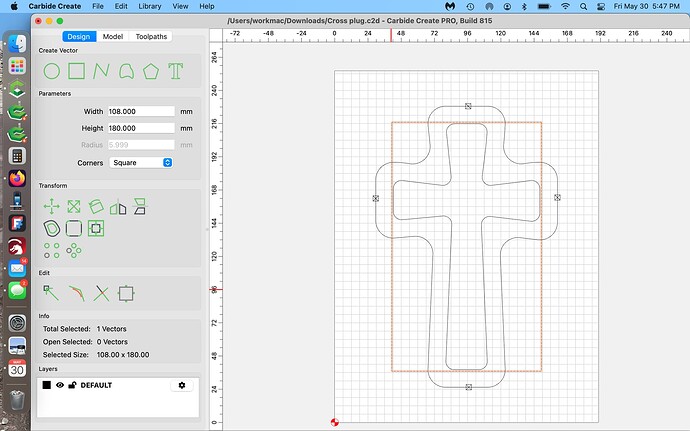Select the DEFAULT layer name
690x431 pixels.
[x=96, y=385]
